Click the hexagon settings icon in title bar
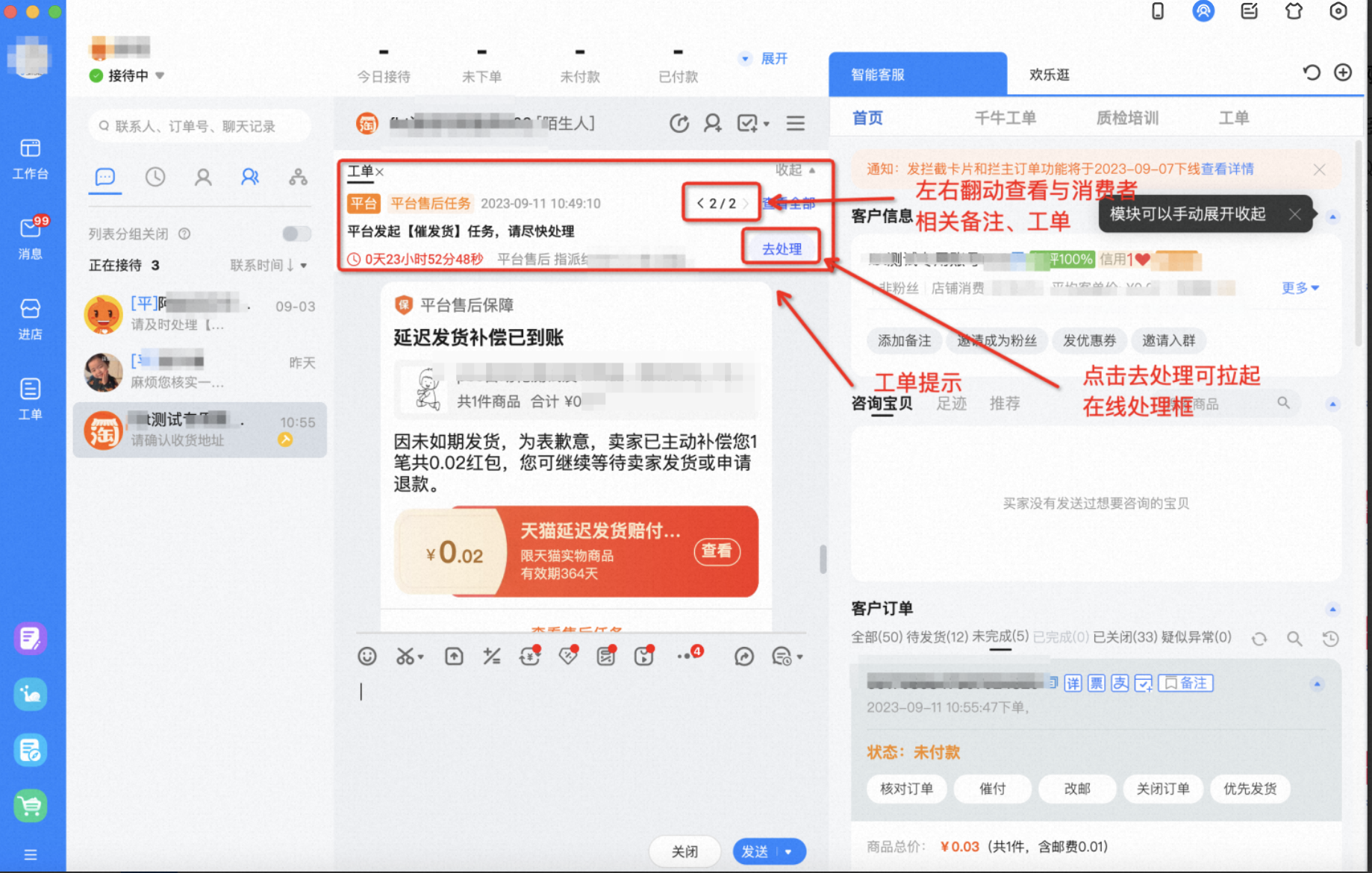Viewport: 1372px width, 873px height. (1338, 11)
